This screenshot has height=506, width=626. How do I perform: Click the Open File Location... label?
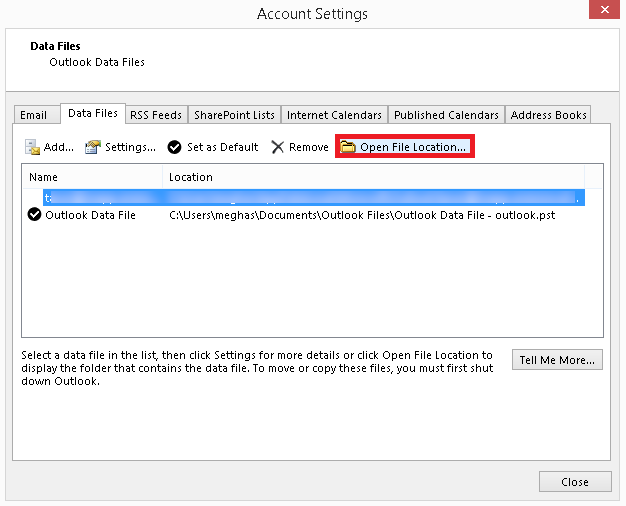point(413,147)
